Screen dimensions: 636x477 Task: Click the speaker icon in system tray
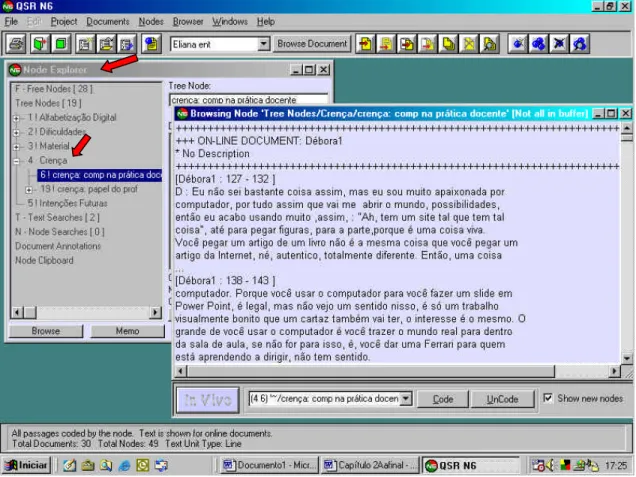click(550, 465)
